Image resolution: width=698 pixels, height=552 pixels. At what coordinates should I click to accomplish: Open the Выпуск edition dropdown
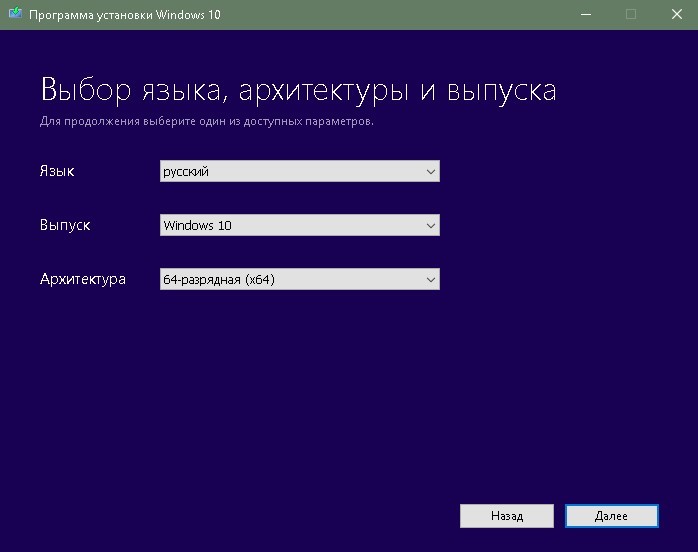tap(300, 225)
